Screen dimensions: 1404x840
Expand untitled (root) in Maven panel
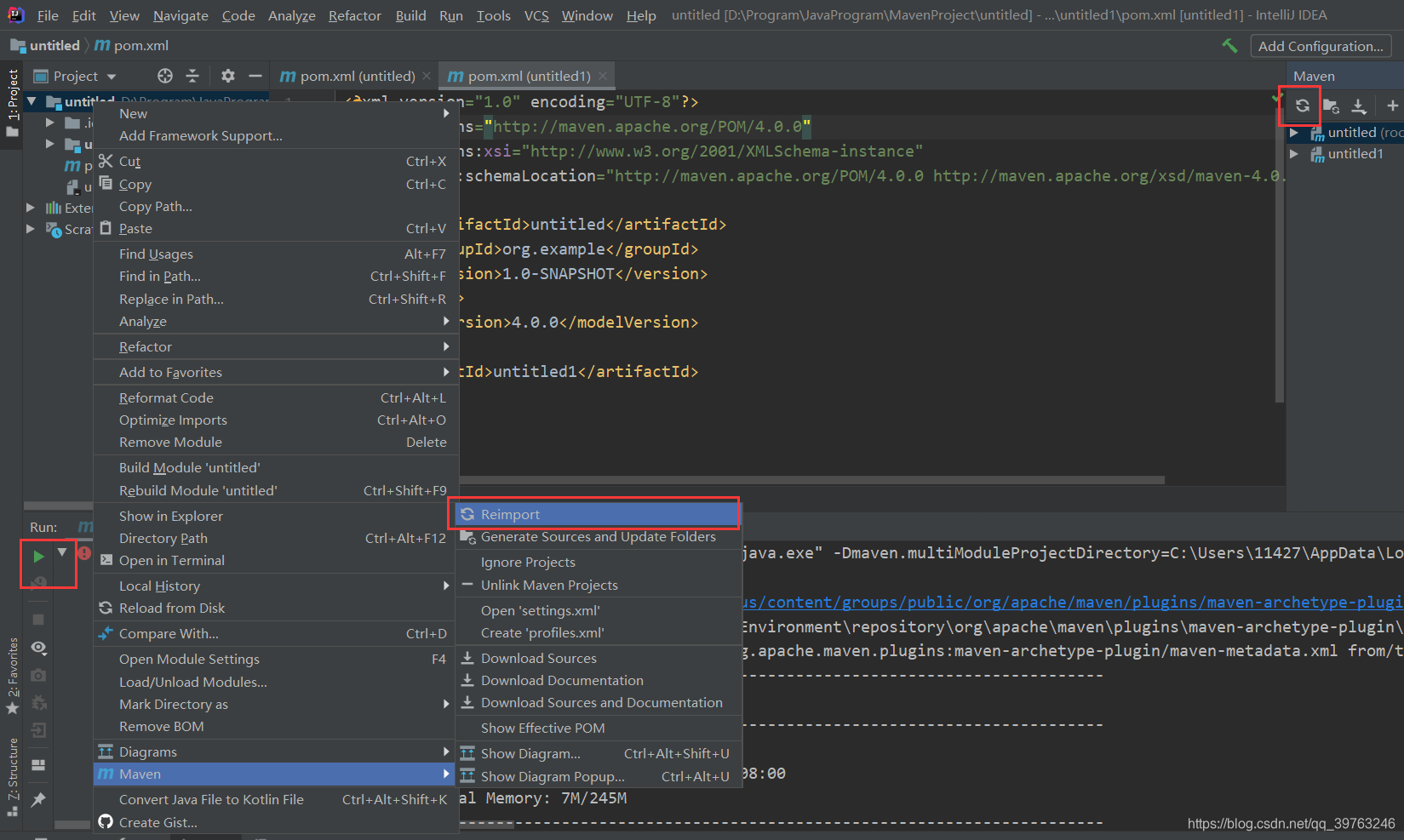1294,132
